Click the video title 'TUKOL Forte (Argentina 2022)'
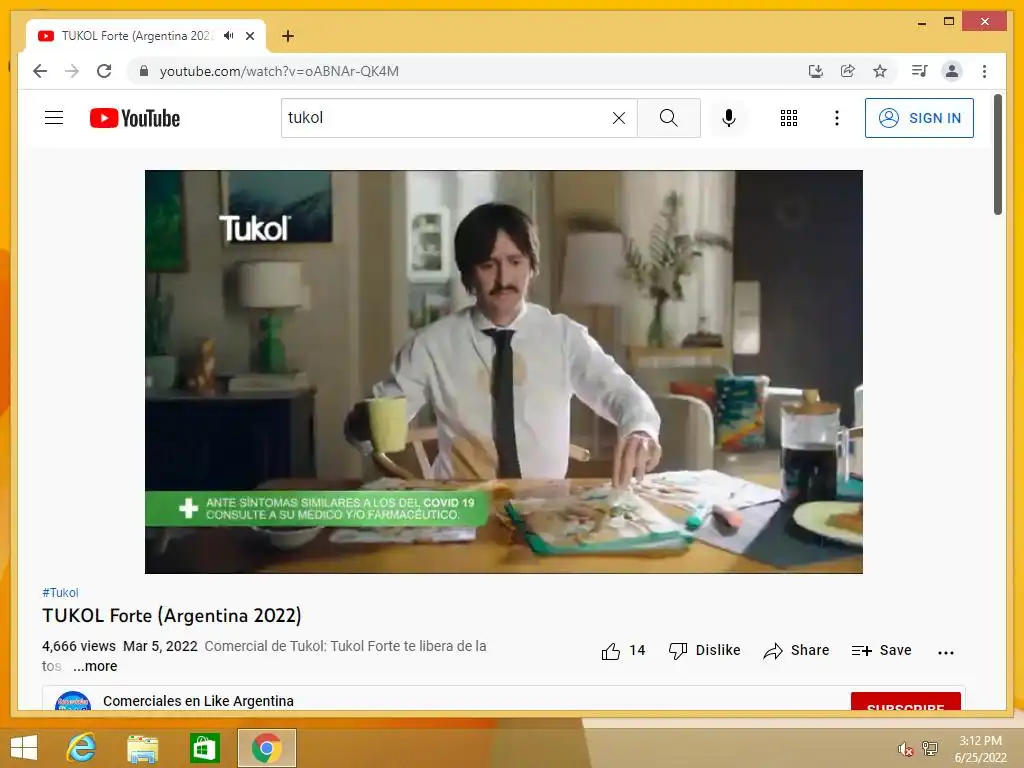Image resolution: width=1024 pixels, height=768 pixels. (172, 615)
